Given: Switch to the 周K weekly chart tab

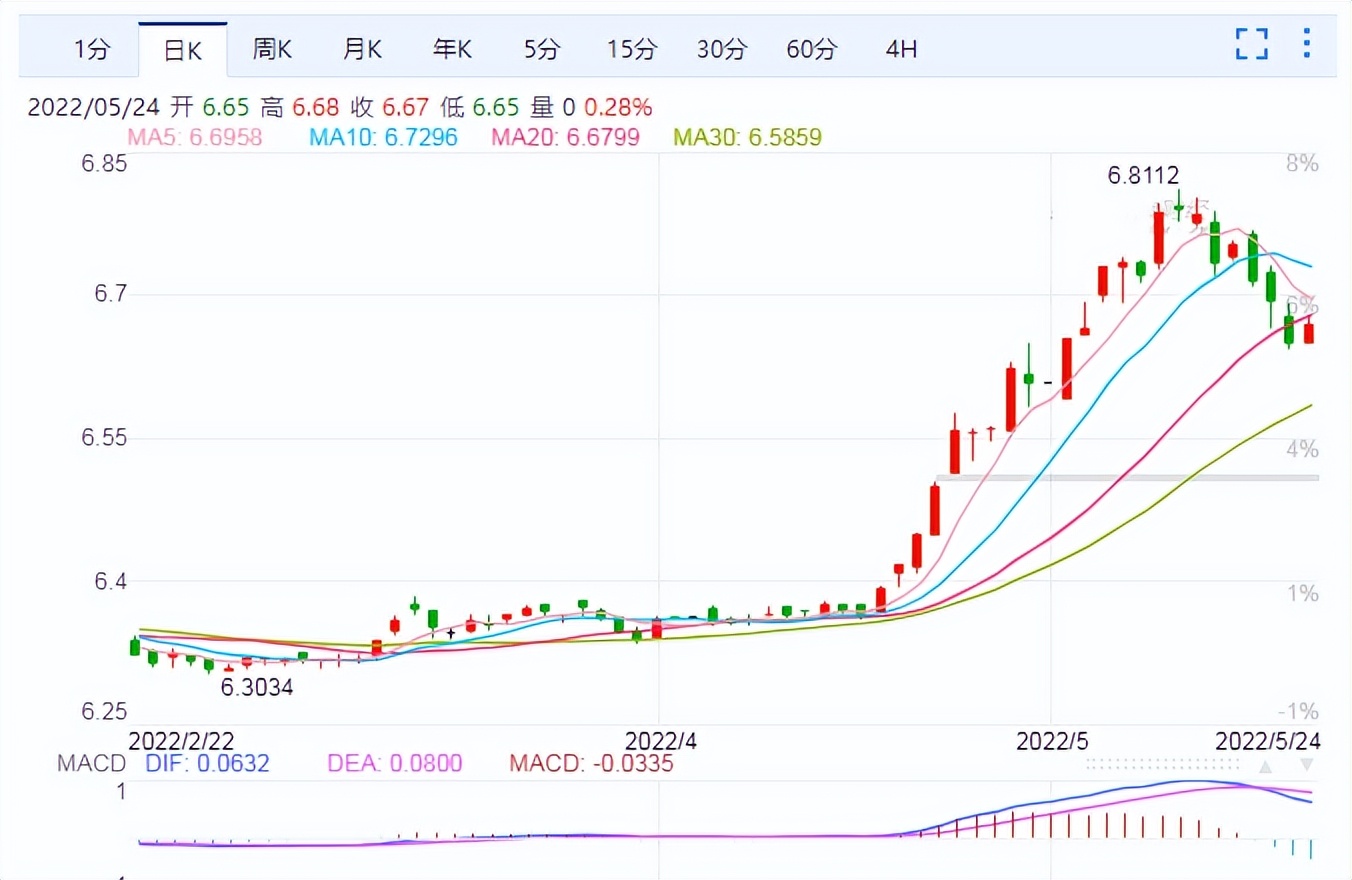Looking at the screenshot, I should coord(271,48).
